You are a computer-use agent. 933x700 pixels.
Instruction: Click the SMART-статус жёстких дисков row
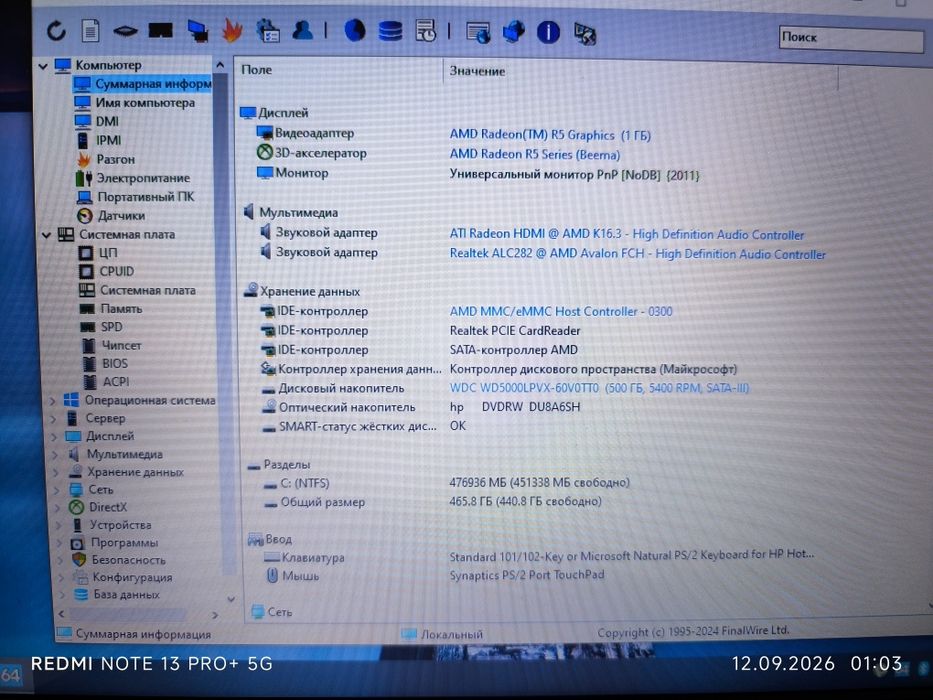coord(357,427)
